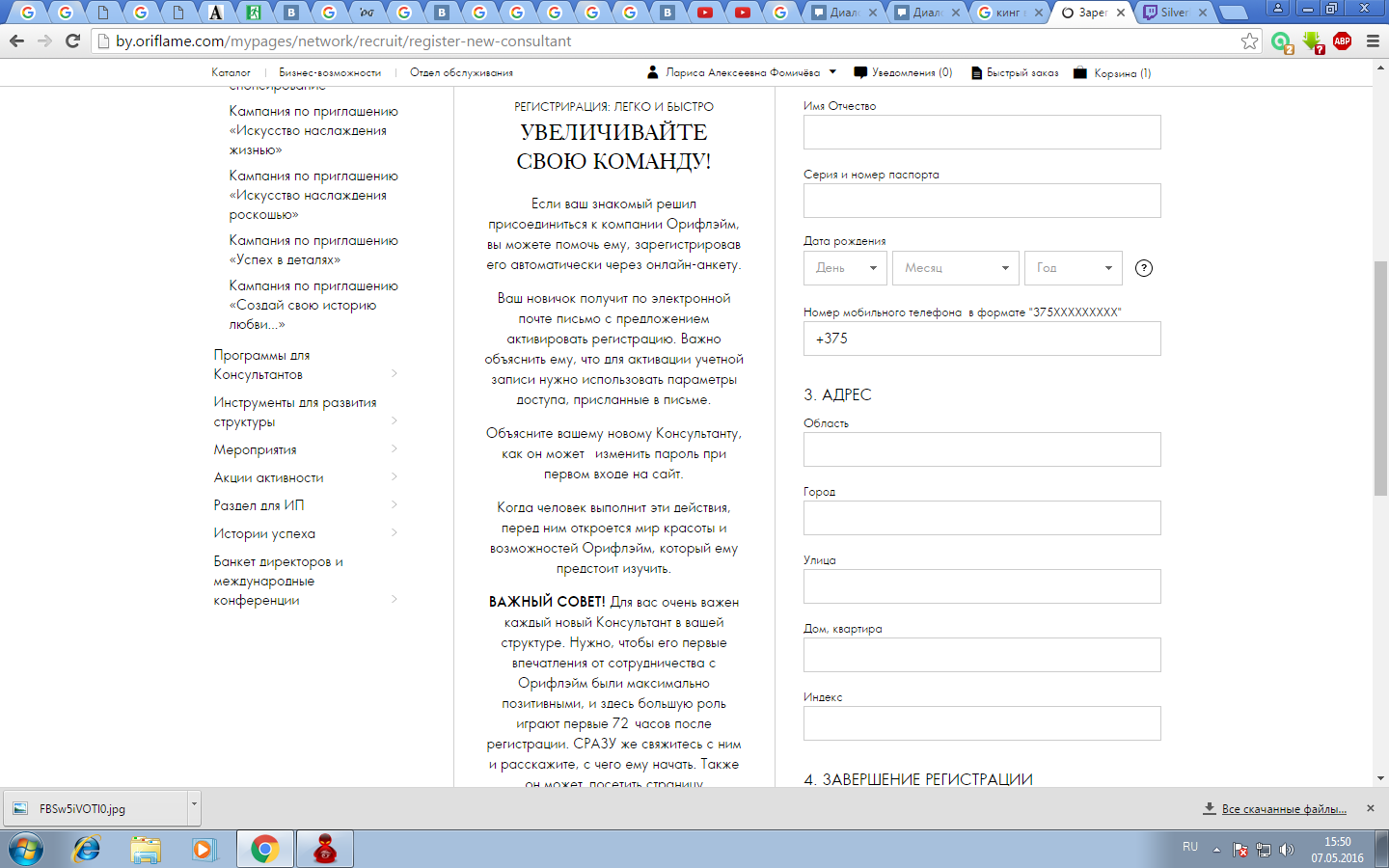Viewport: 1389px width, 868px height.
Task: Open the Каталог menu item
Action: [x=231, y=72]
